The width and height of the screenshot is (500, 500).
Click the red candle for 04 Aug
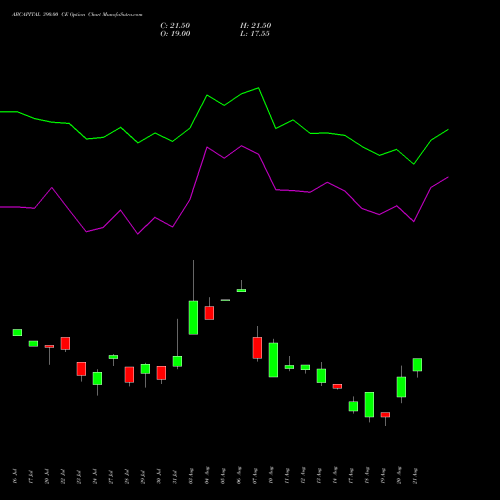[209, 313]
